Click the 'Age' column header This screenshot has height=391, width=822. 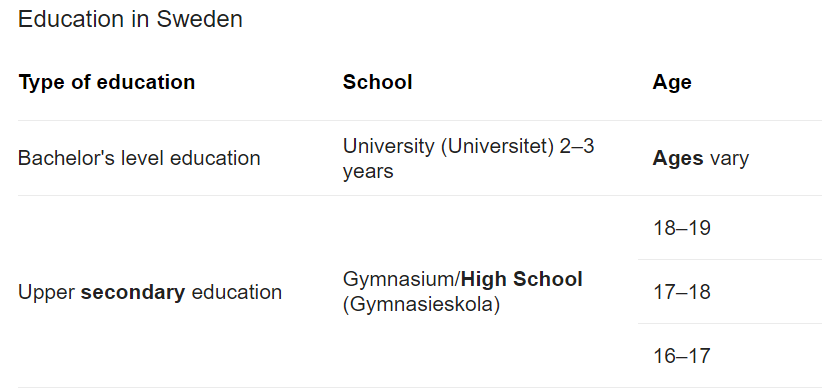point(672,82)
